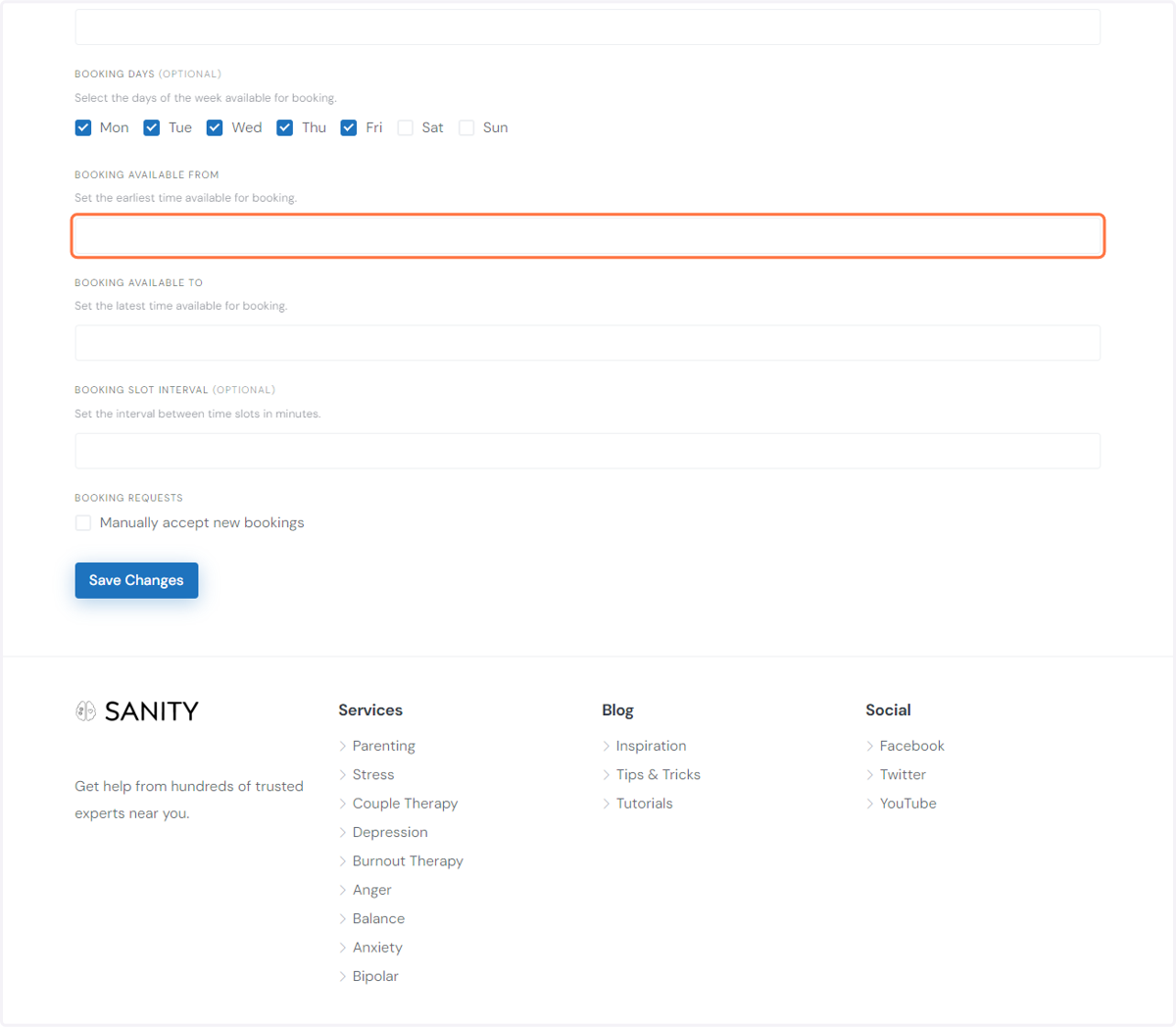Open the Stress service link
Screen dimensions: 1176x1027
(x=373, y=774)
